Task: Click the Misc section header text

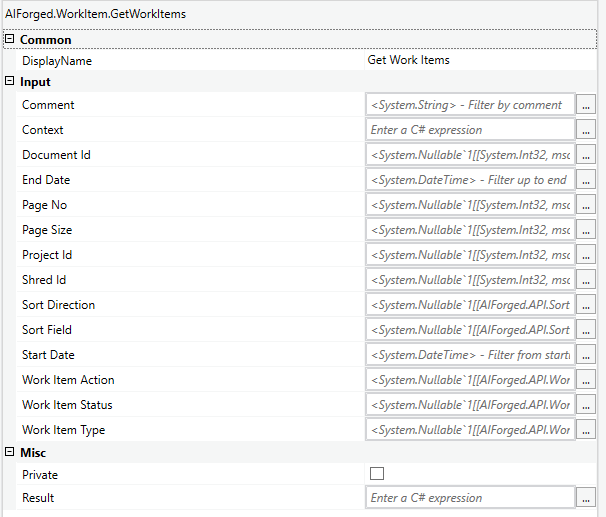Action: (x=33, y=452)
